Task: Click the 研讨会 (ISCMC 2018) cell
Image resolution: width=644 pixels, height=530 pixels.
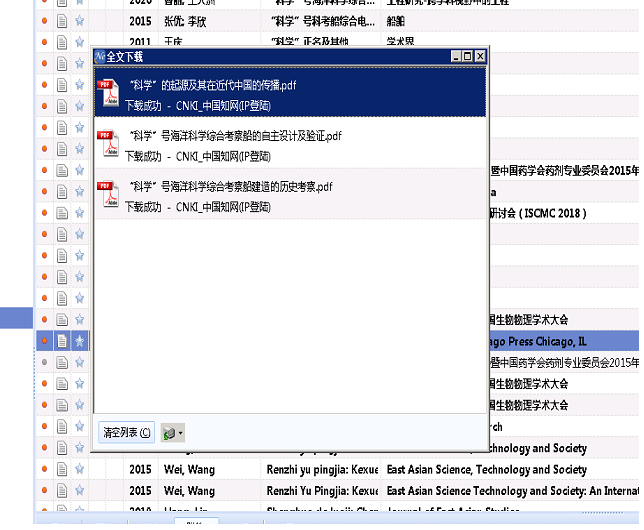Action: tap(538, 213)
